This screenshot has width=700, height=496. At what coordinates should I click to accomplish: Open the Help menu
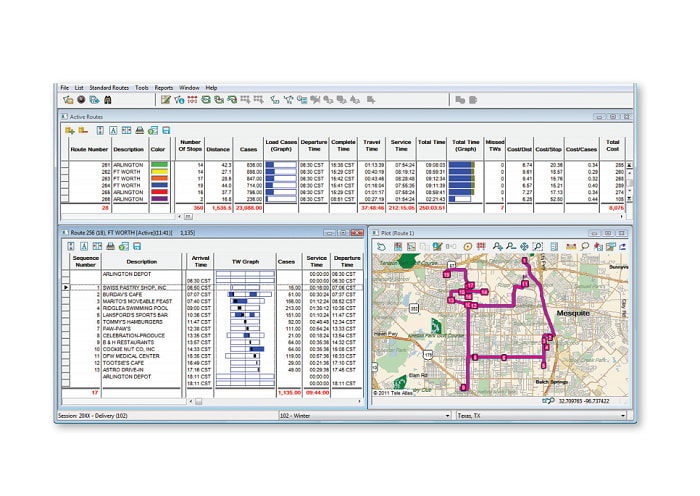click(x=211, y=88)
